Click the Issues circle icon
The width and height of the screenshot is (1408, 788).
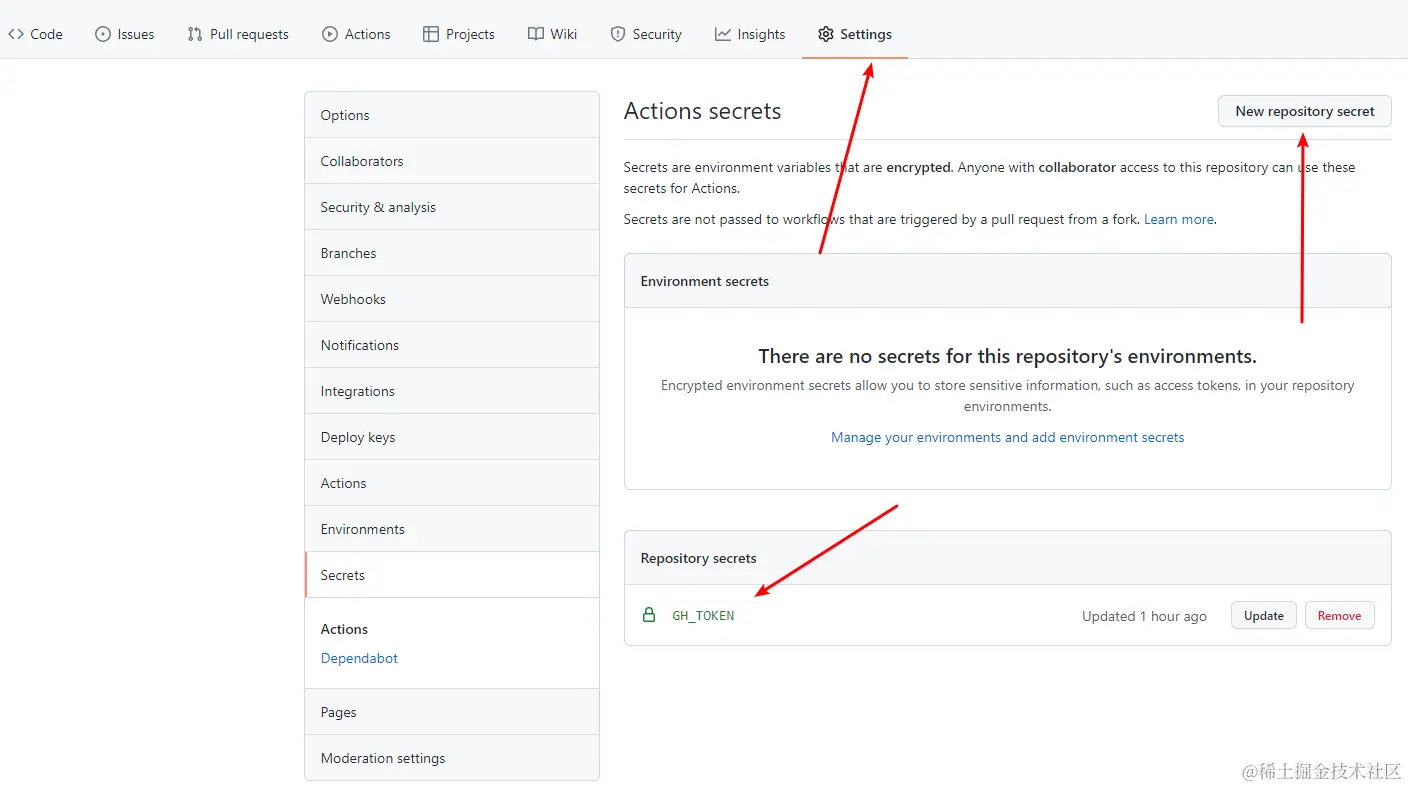[103, 34]
